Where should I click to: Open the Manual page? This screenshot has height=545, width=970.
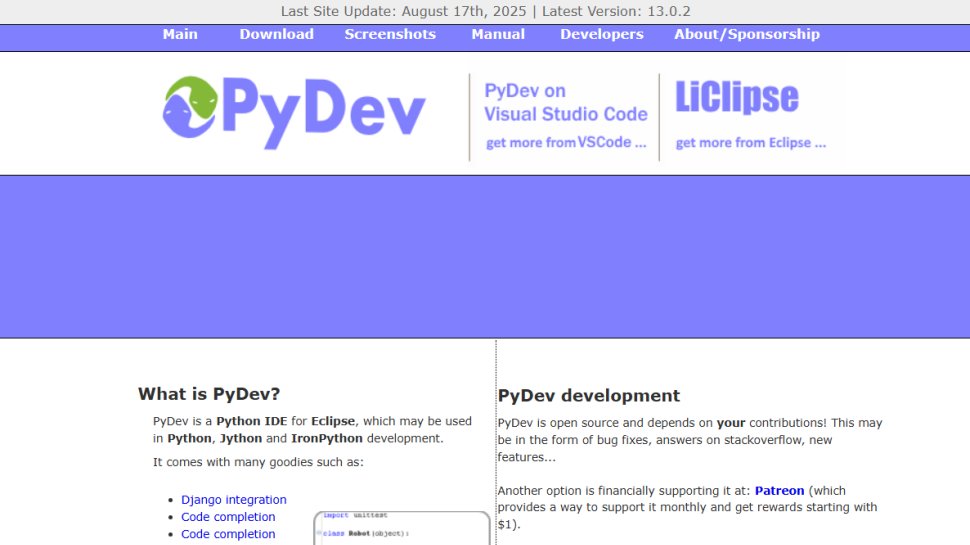(498, 35)
